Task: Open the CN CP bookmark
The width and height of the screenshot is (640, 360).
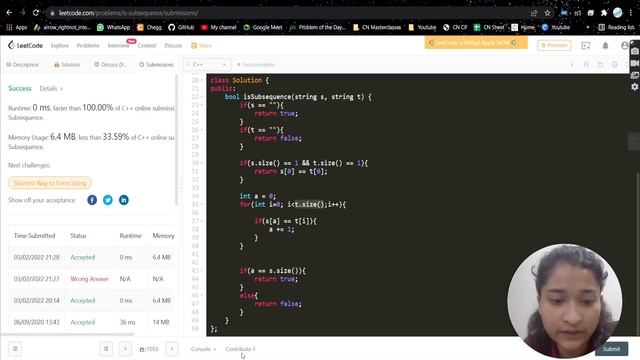Action: (455, 27)
